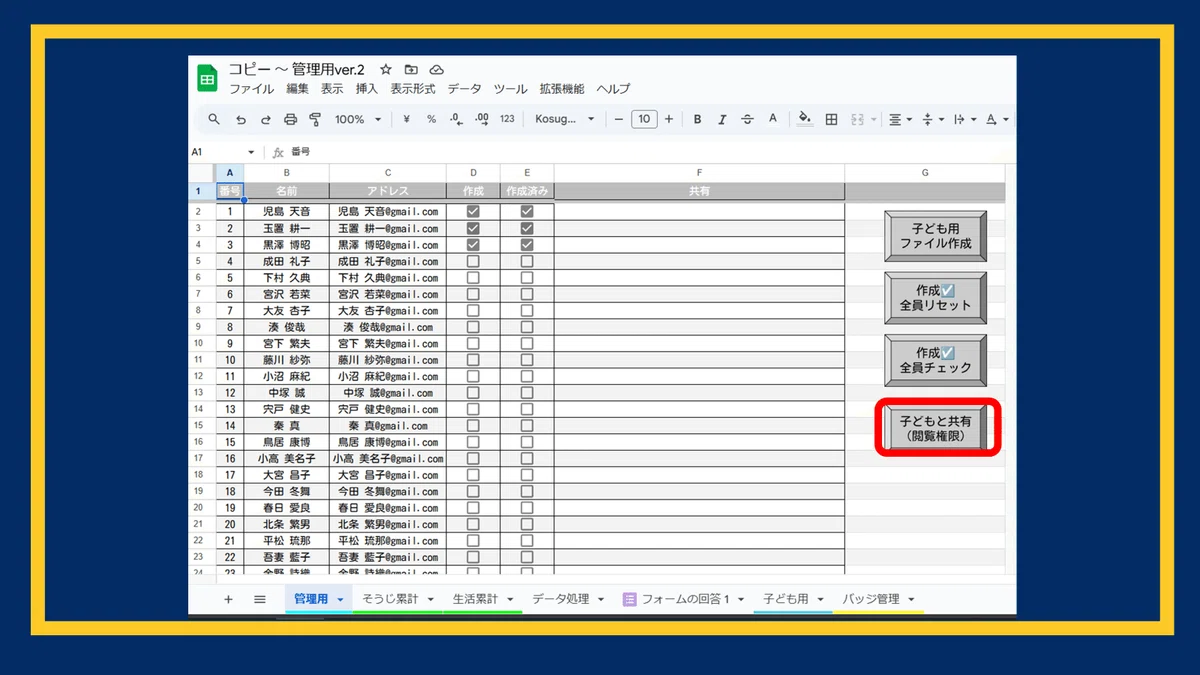Open the horizontal align dropdown
Viewport: 1200px width, 675px height.
pos(900,119)
